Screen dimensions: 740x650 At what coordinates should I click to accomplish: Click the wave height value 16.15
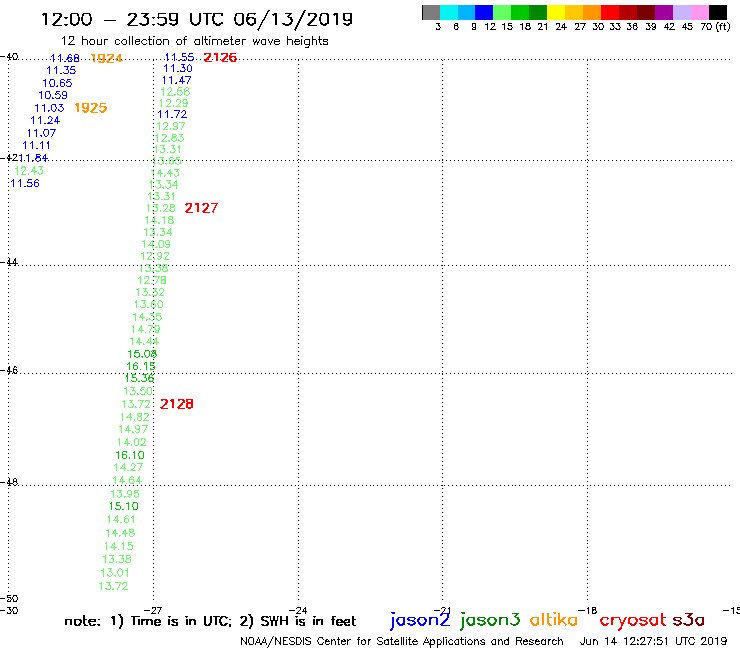(x=141, y=366)
